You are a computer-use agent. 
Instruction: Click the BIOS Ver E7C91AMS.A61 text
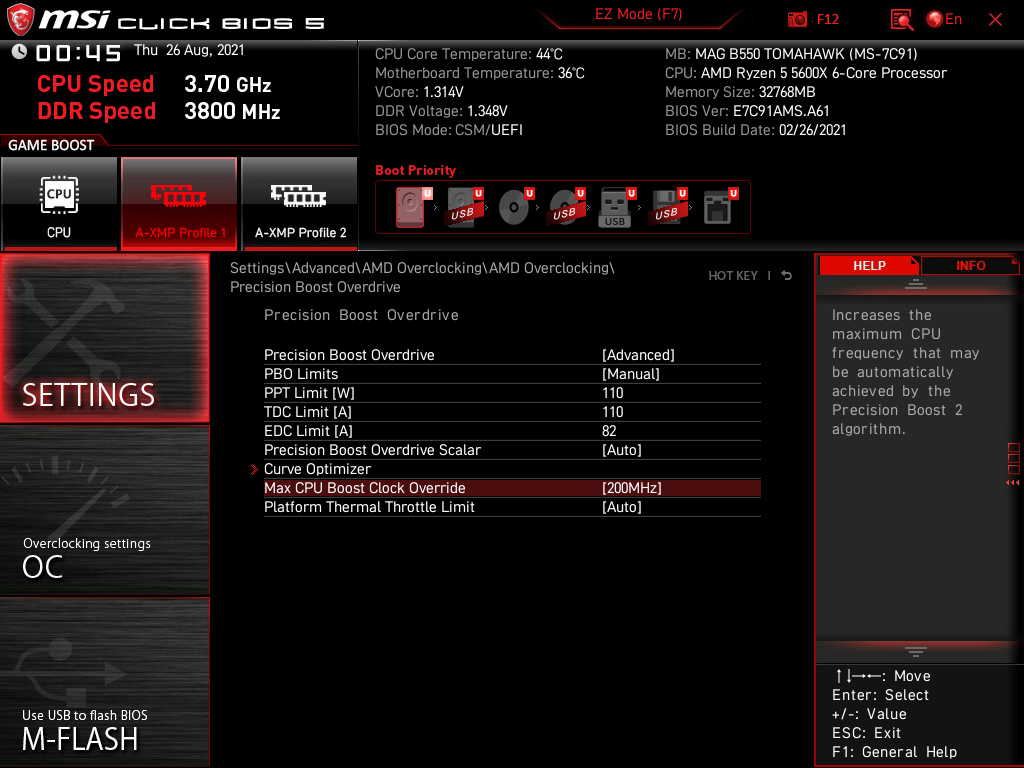[x=747, y=111]
